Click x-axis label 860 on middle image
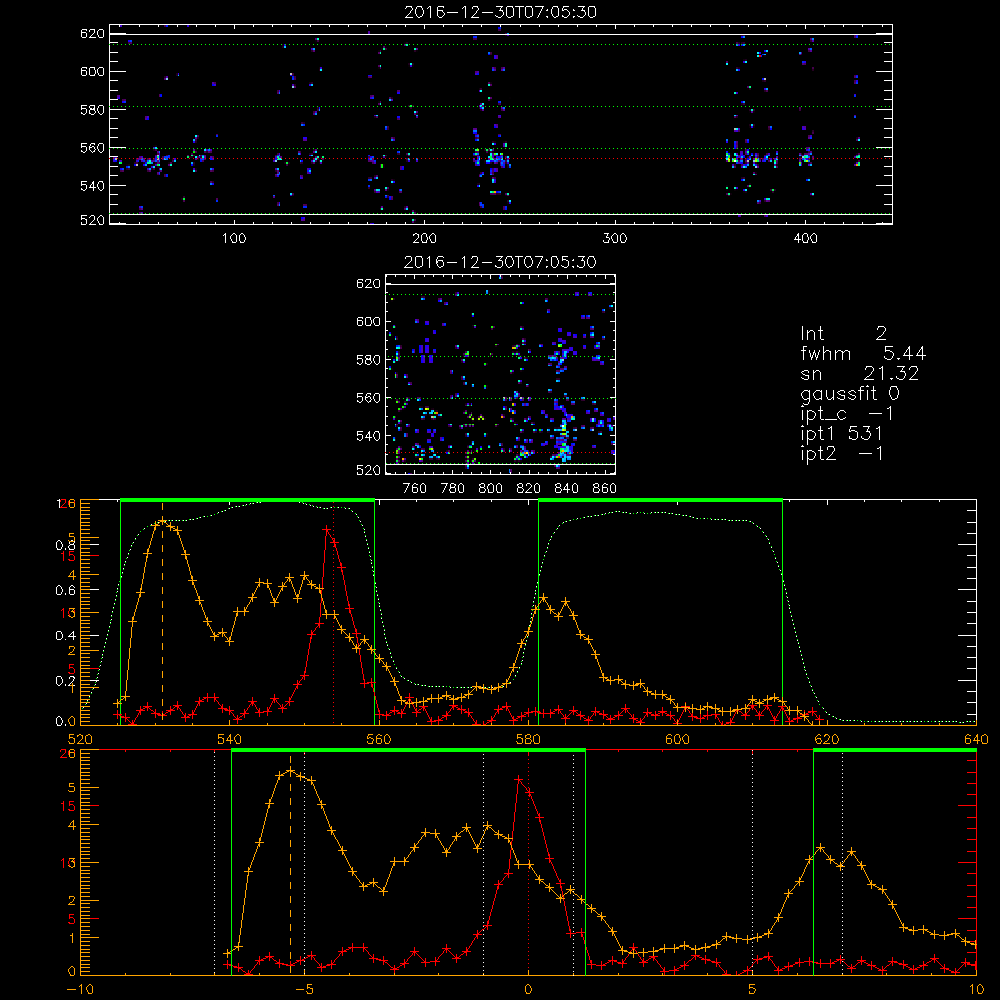This screenshot has height=1000, width=1000. coord(605,489)
